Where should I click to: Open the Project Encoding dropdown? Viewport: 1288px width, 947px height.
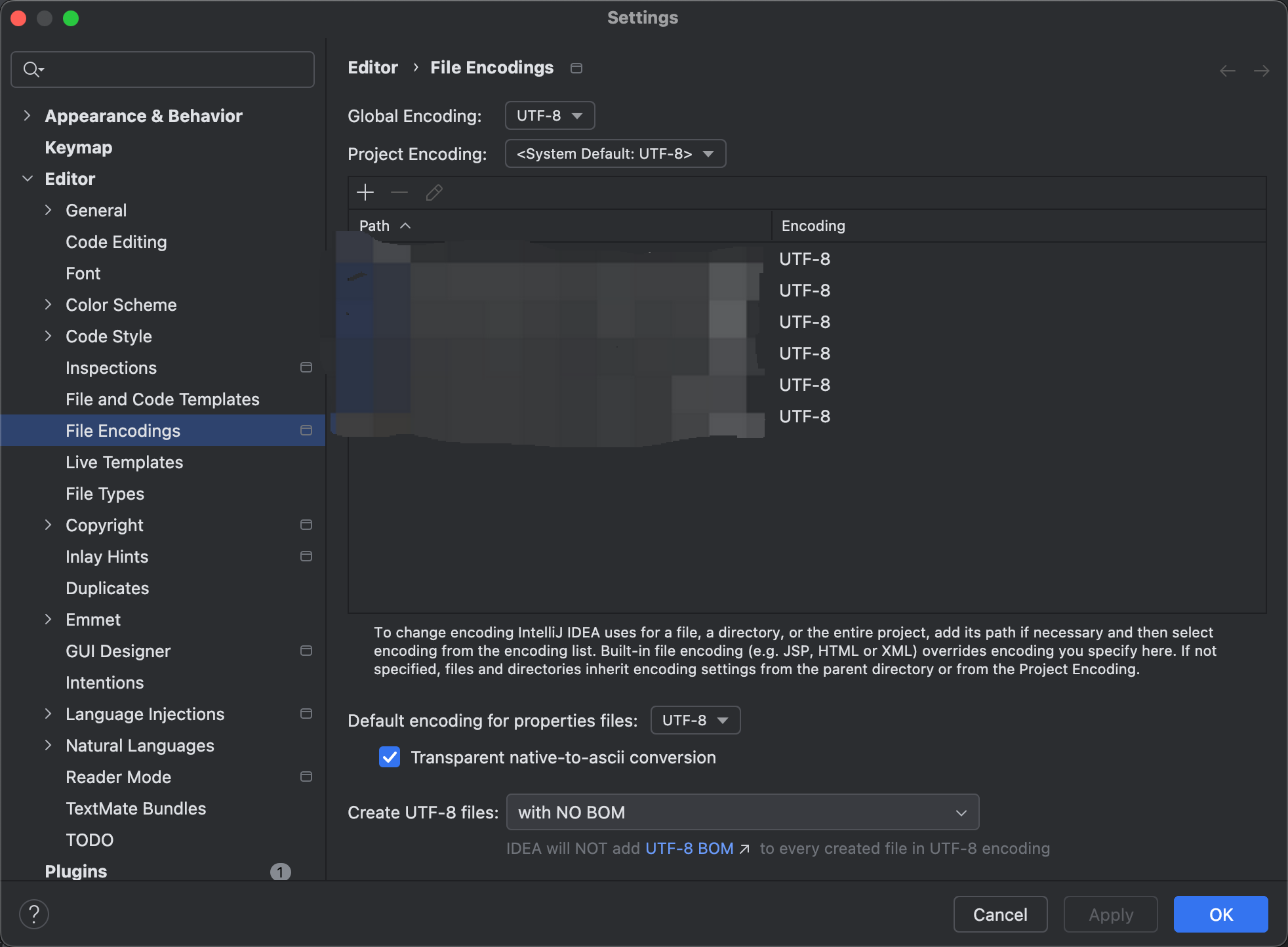coord(615,153)
